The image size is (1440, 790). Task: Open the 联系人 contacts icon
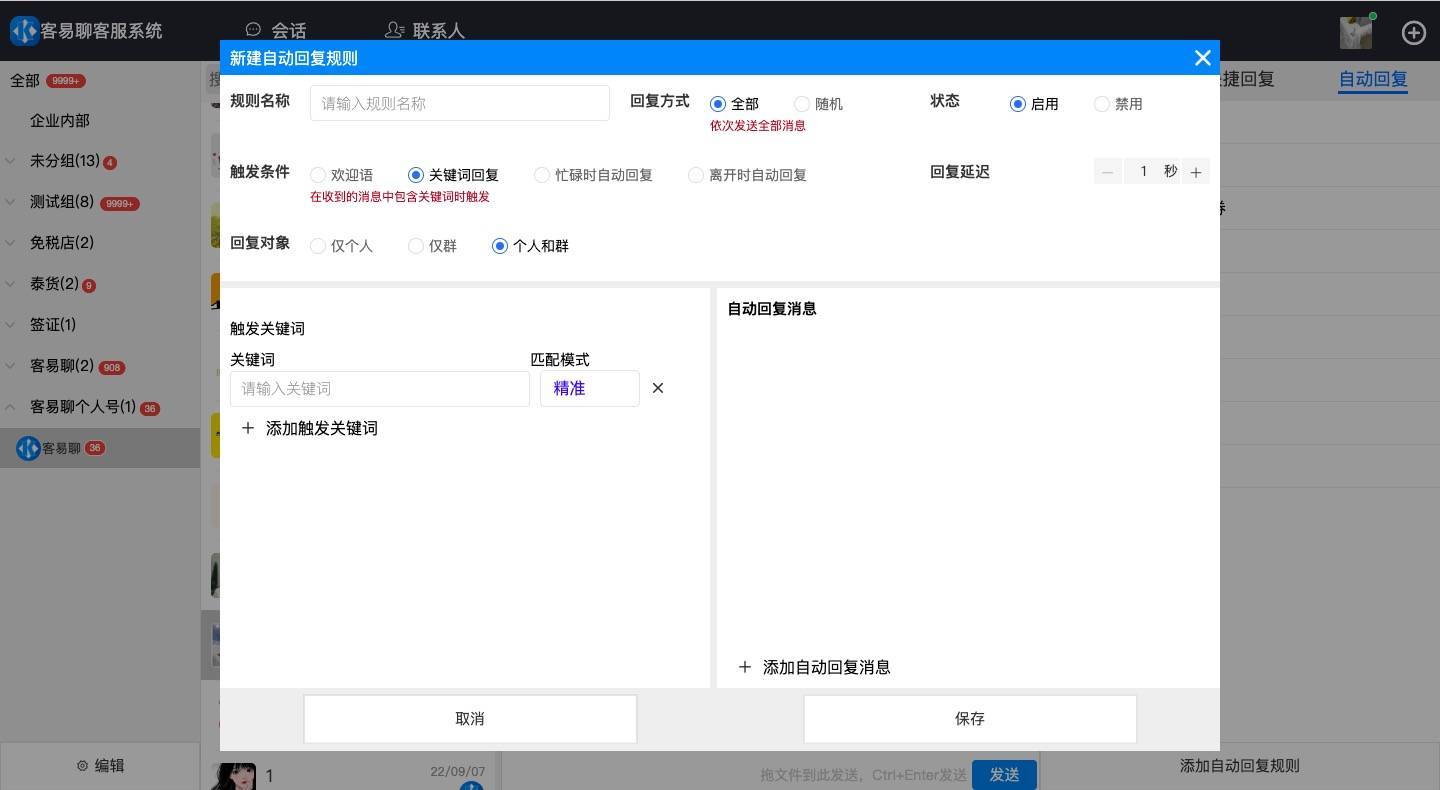[x=394, y=30]
